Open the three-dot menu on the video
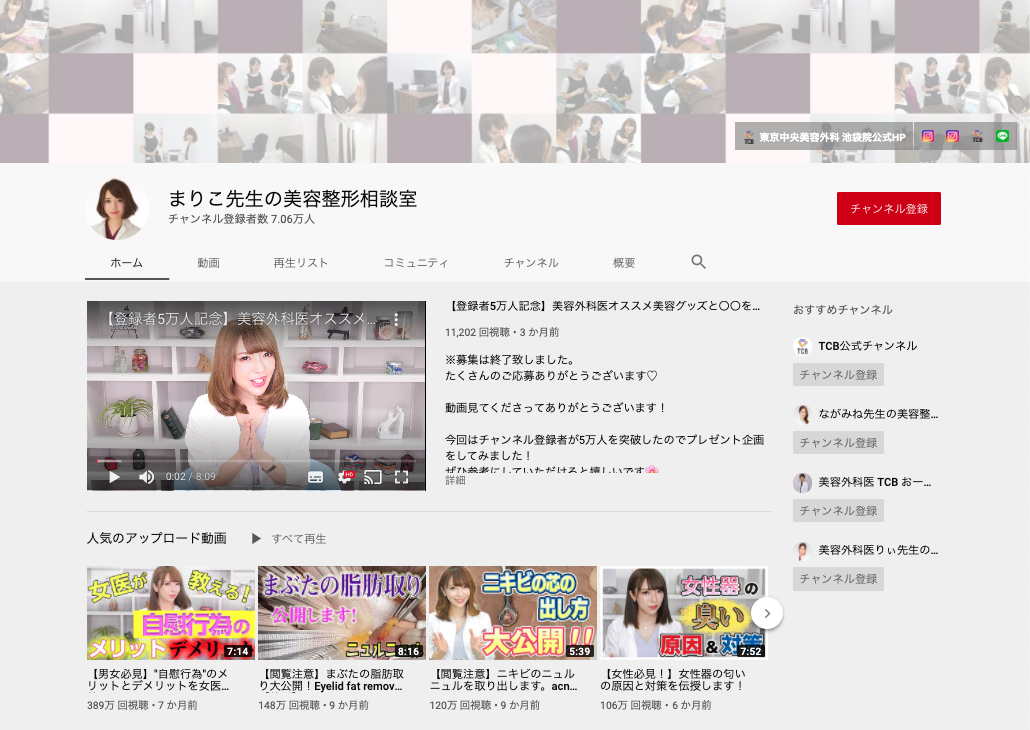This screenshot has width=1030, height=730. point(396,320)
